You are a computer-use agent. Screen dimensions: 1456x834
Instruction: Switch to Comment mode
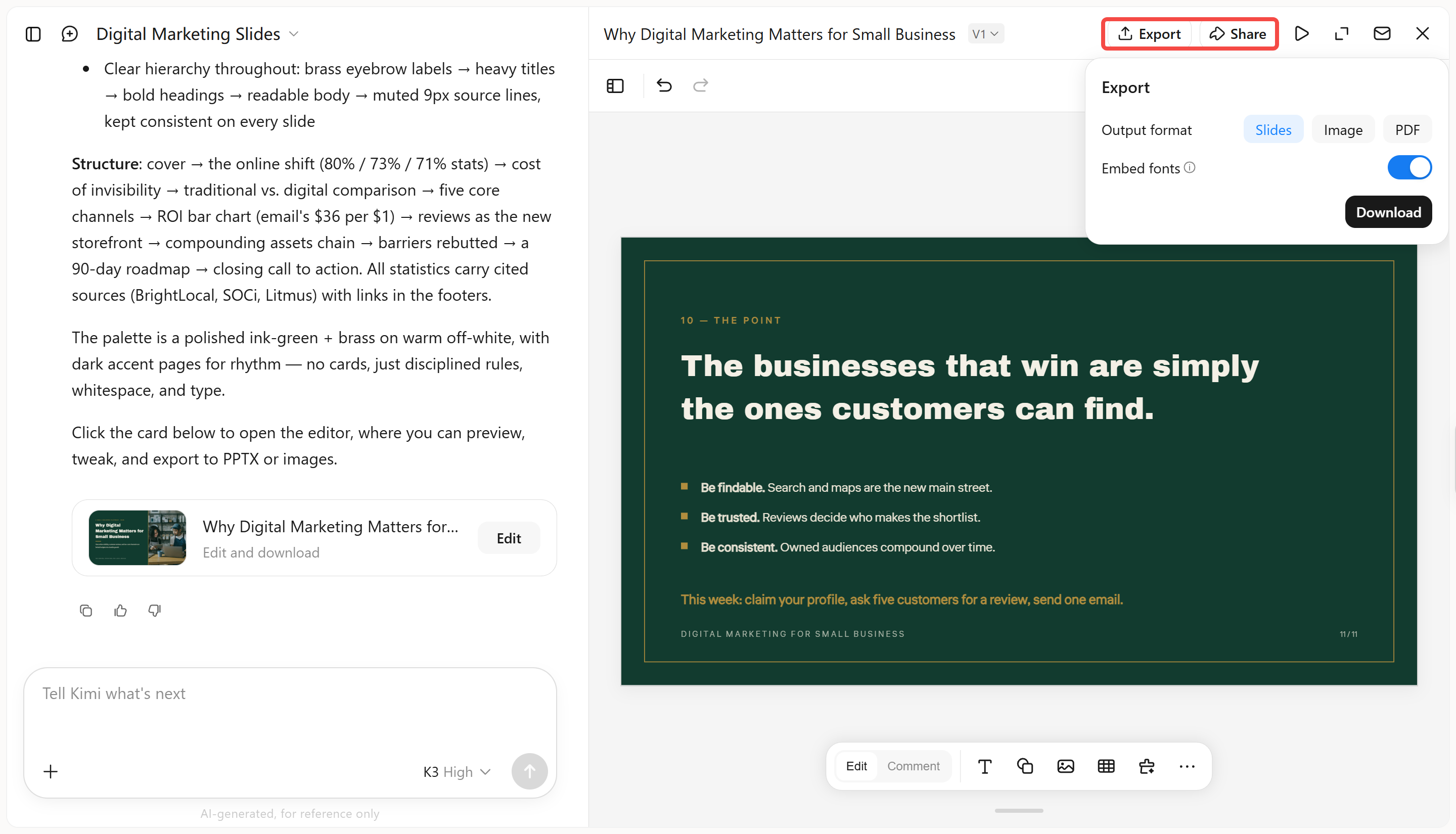(x=913, y=766)
